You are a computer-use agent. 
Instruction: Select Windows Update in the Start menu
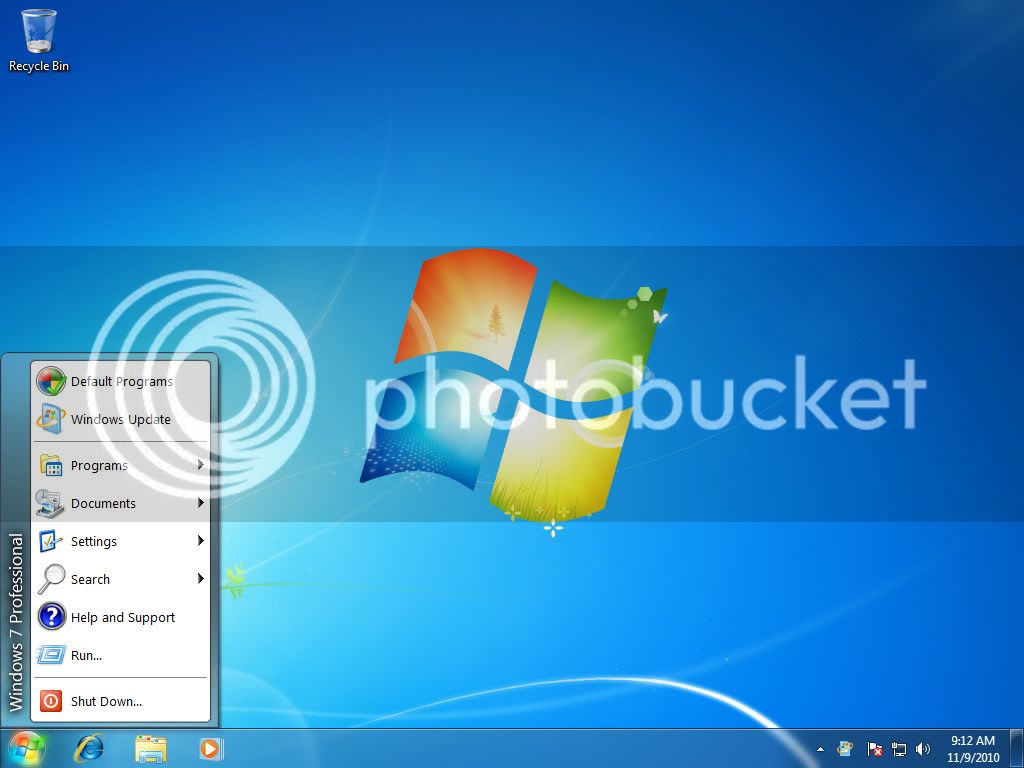[x=119, y=419]
